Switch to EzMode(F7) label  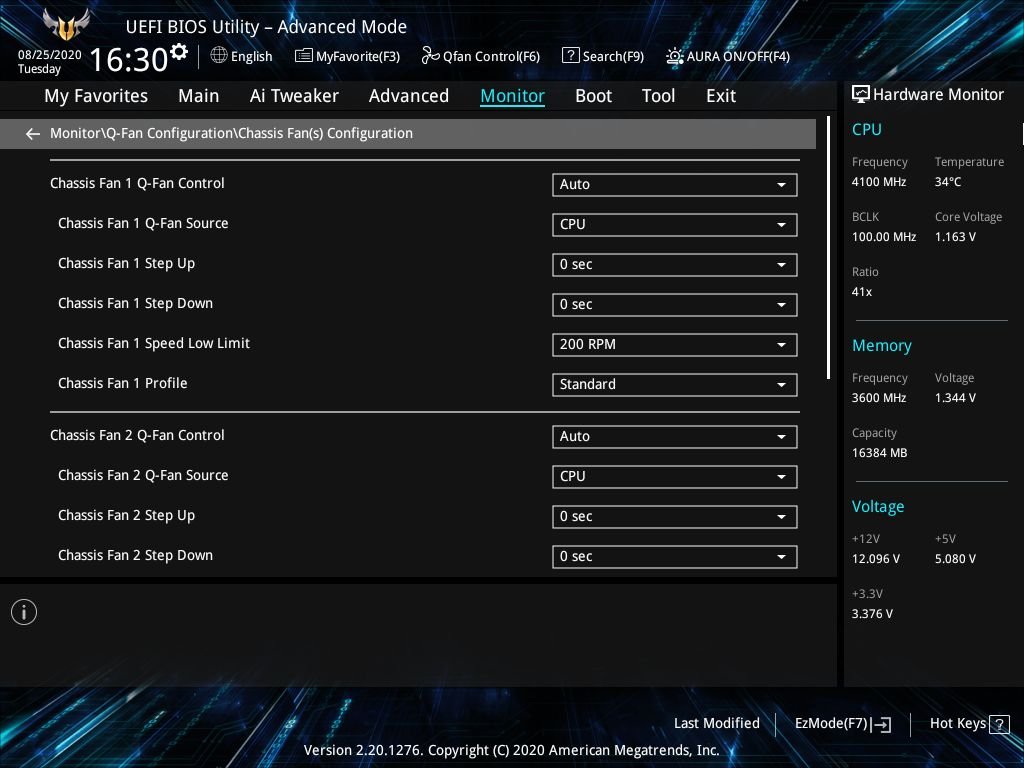[831, 724]
